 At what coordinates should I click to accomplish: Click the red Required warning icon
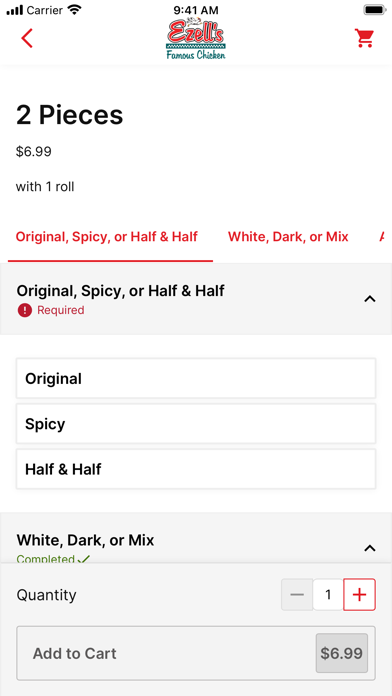coord(24,310)
